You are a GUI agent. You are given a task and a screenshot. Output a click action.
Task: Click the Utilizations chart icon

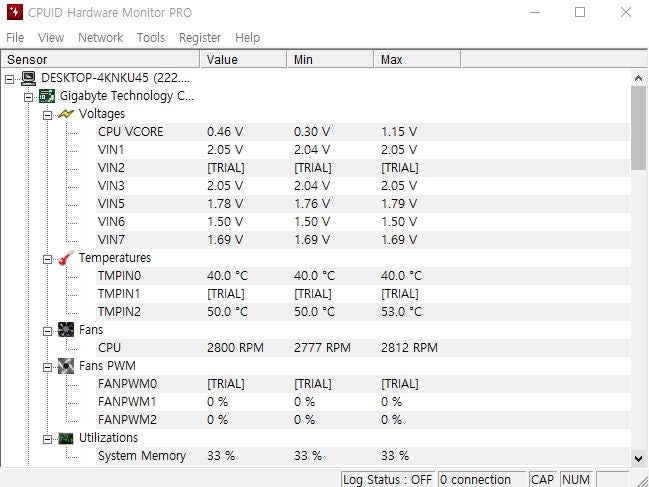(x=66, y=438)
